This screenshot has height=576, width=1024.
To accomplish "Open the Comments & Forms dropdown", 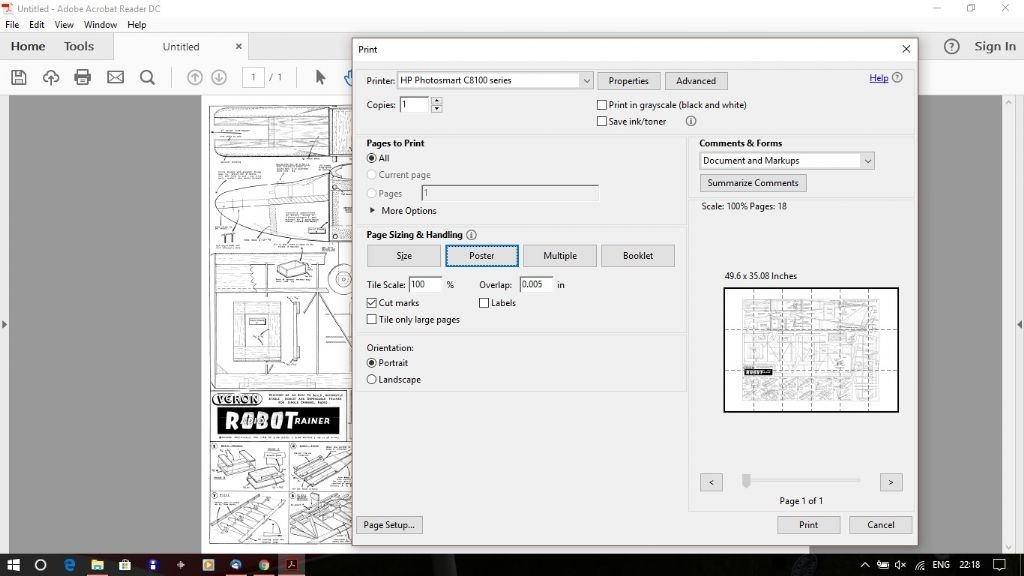I will (868, 160).
